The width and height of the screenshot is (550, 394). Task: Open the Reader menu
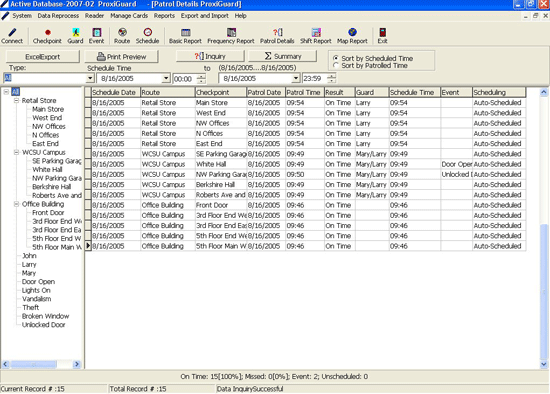click(94, 16)
